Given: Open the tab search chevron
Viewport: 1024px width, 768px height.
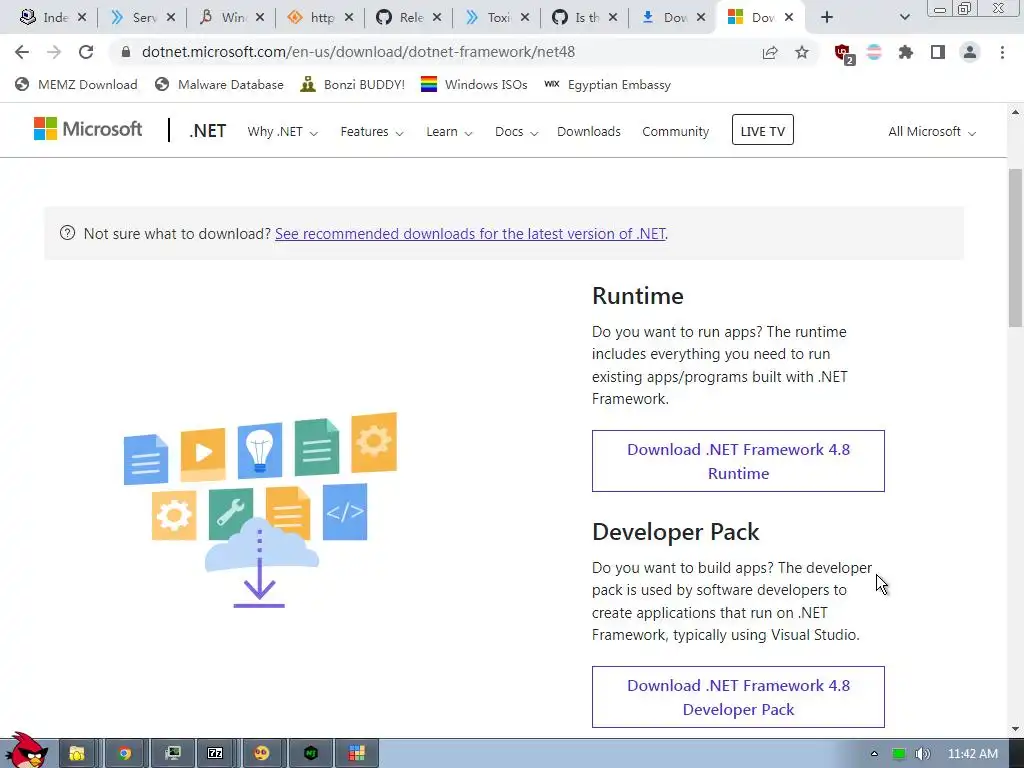Looking at the screenshot, I should (x=904, y=18).
